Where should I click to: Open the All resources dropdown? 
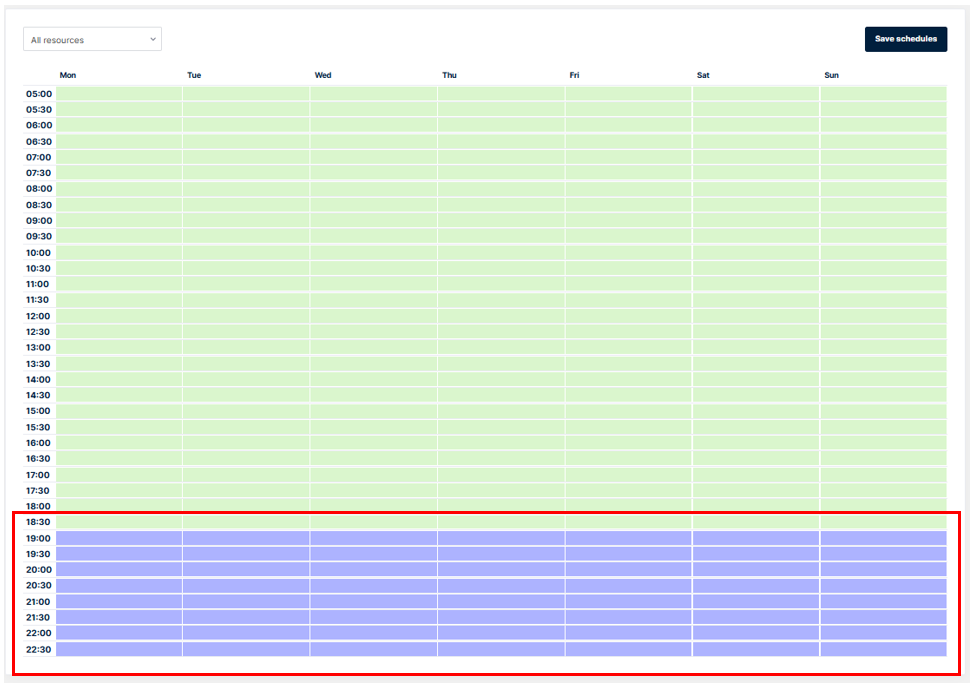[x=92, y=40]
